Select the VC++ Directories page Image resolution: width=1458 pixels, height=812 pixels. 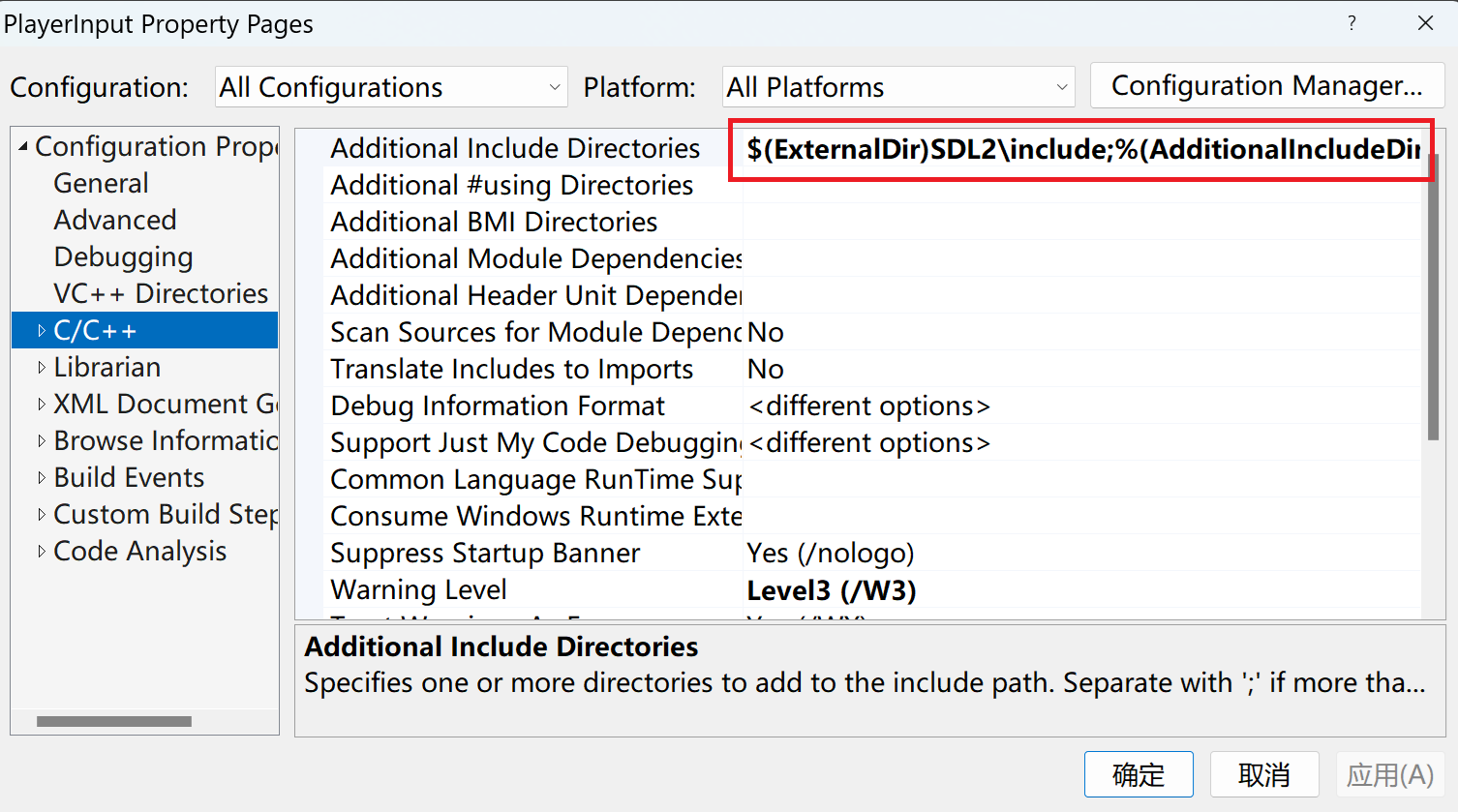(x=161, y=293)
